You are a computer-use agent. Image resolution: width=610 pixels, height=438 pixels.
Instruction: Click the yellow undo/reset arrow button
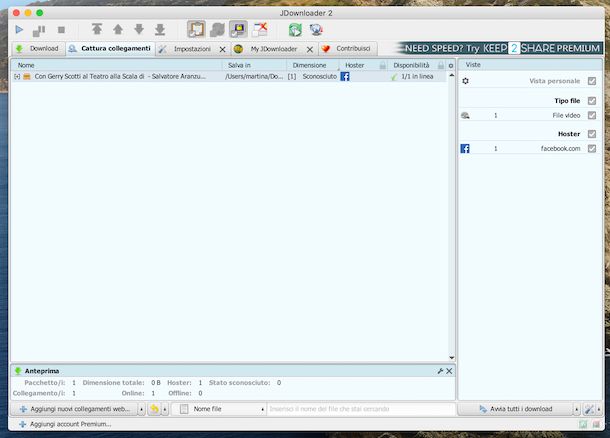pos(154,409)
